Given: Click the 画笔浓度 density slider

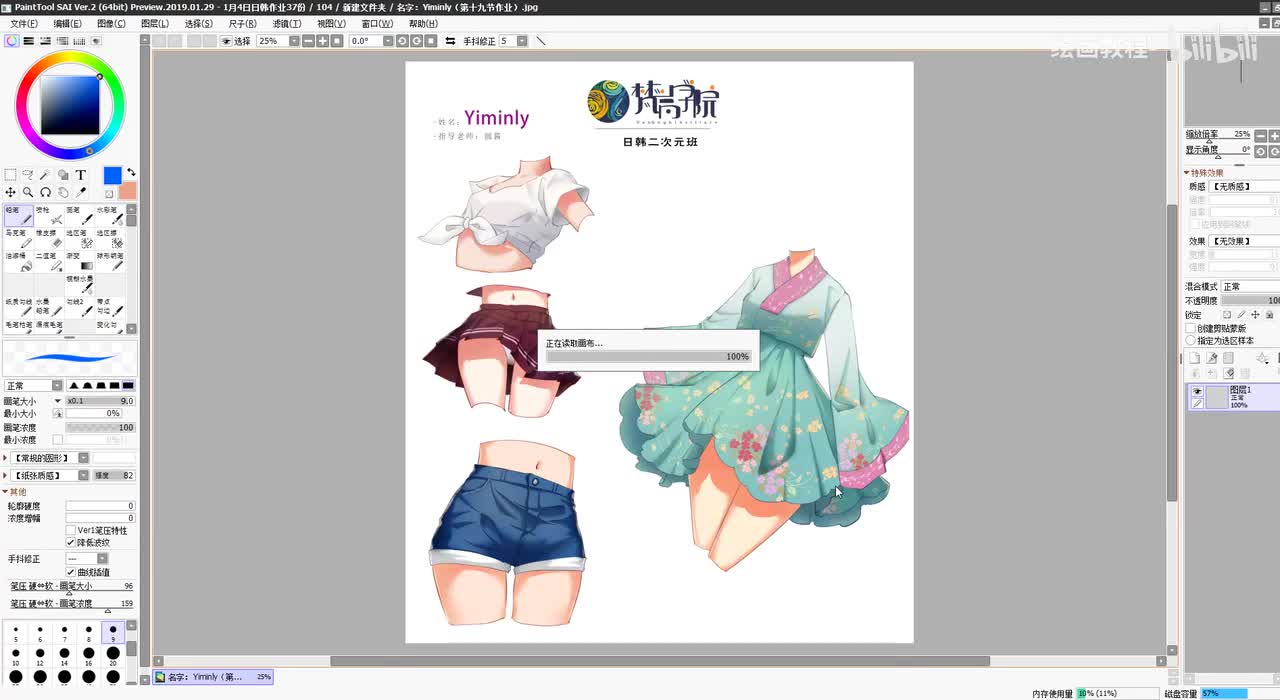Looking at the screenshot, I should point(100,427).
